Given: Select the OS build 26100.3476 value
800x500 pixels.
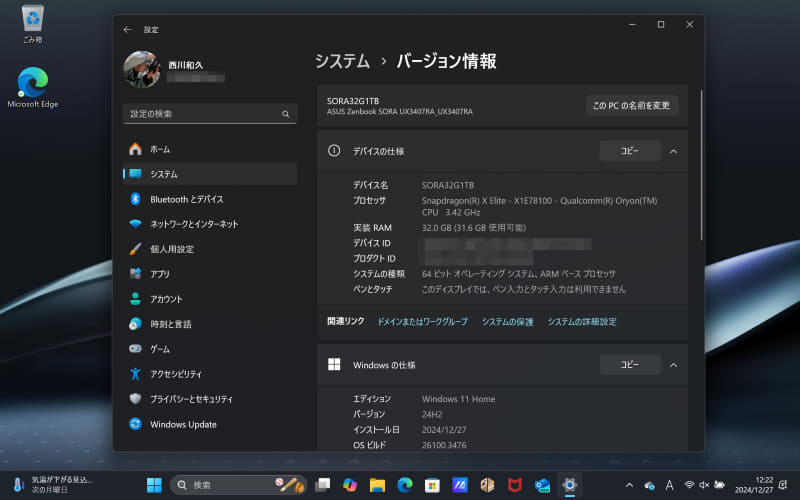Looking at the screenshot, I should pos(444,445).
